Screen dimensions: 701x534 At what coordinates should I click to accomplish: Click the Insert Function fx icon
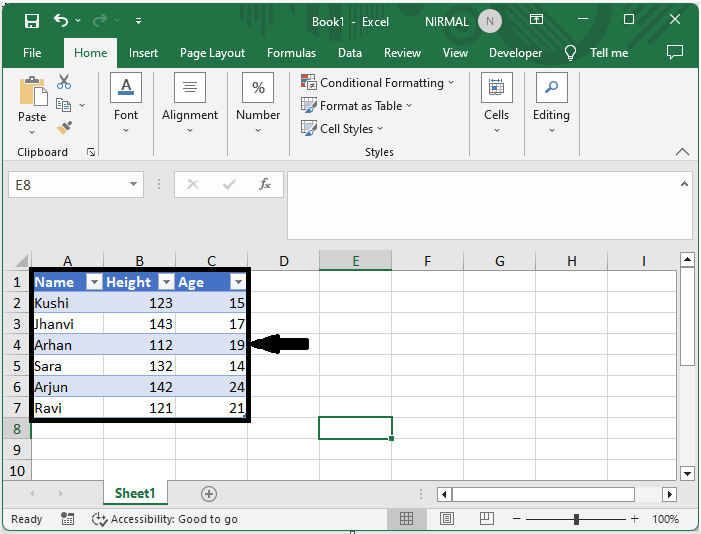[x=265, y=184]
